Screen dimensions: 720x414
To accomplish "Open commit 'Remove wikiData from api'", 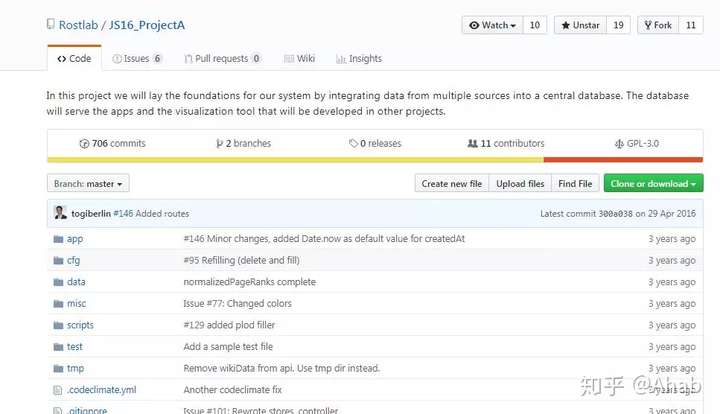I will tap(281, 368).
